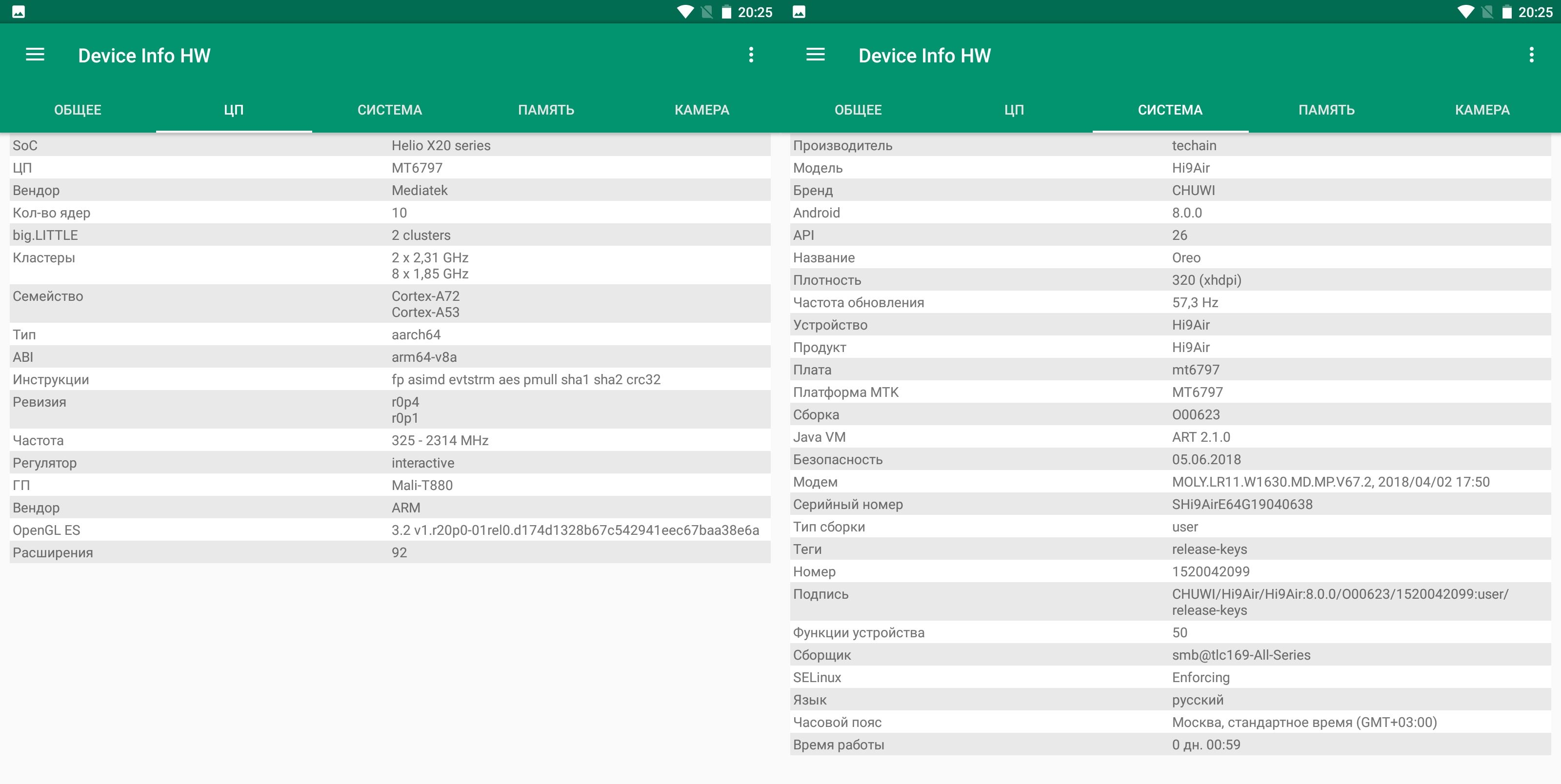Image resolution: width=1561 pixels, height=784 pixels.
Task: Tap Wi-Fi icon in left status bar
Action: [685, 12]
